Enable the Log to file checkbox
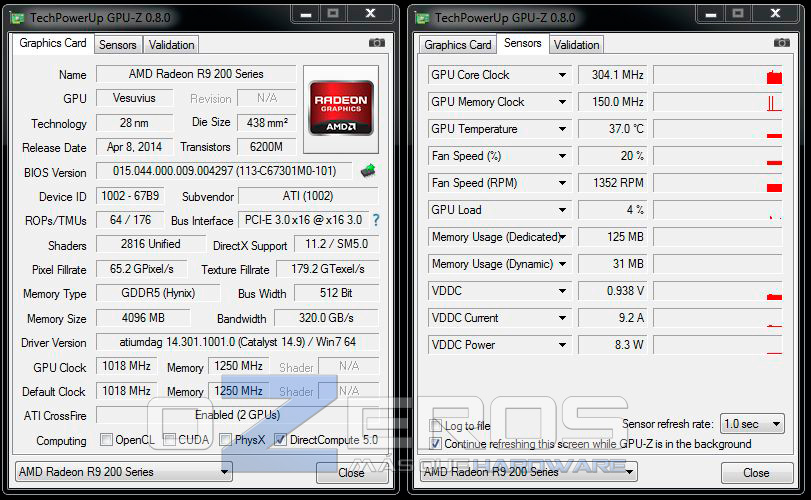Image resolution: width=811 pixels, height=500 pixels. click(x=435, y=426)
